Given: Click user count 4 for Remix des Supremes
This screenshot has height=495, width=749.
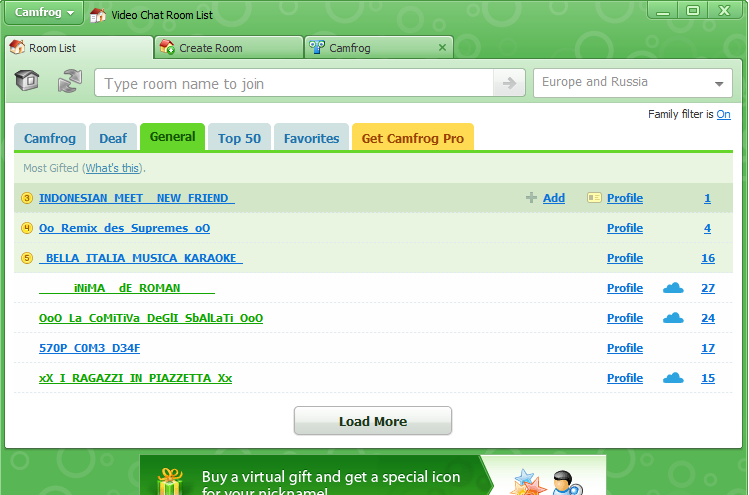Looking at the screenshot, I should 707,228.
